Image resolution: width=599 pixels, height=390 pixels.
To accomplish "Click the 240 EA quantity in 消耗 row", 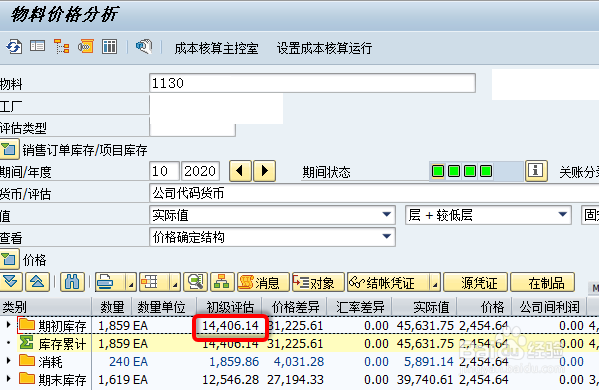I will (x=128, y=361).
